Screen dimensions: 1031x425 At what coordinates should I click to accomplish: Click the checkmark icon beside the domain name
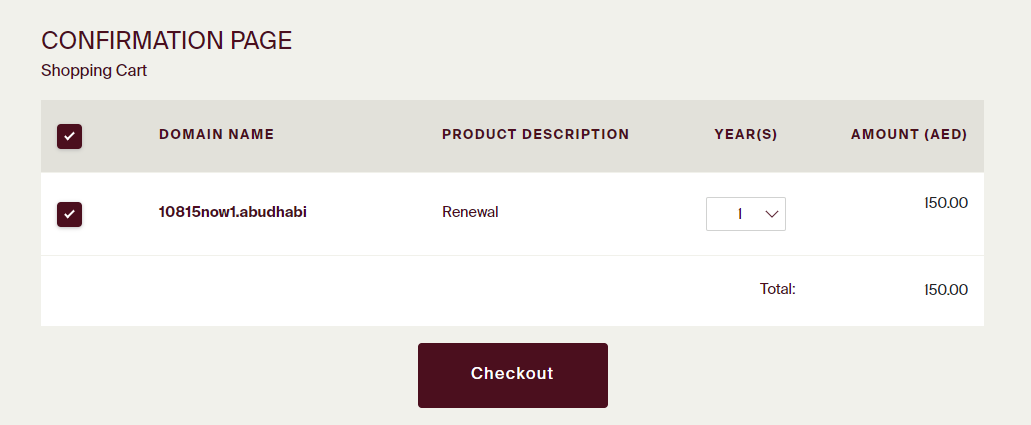click(70, 214)
